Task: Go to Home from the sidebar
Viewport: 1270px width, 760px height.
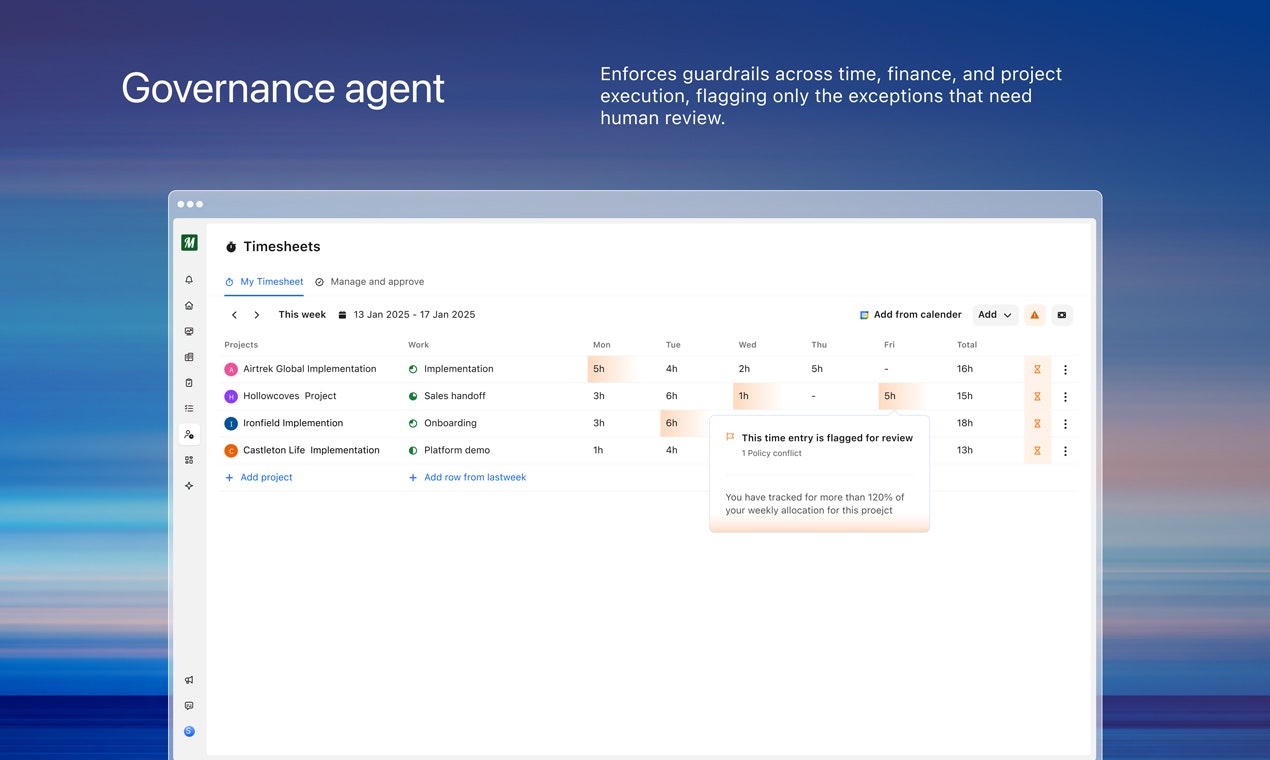Action: [x=189, y=306]
